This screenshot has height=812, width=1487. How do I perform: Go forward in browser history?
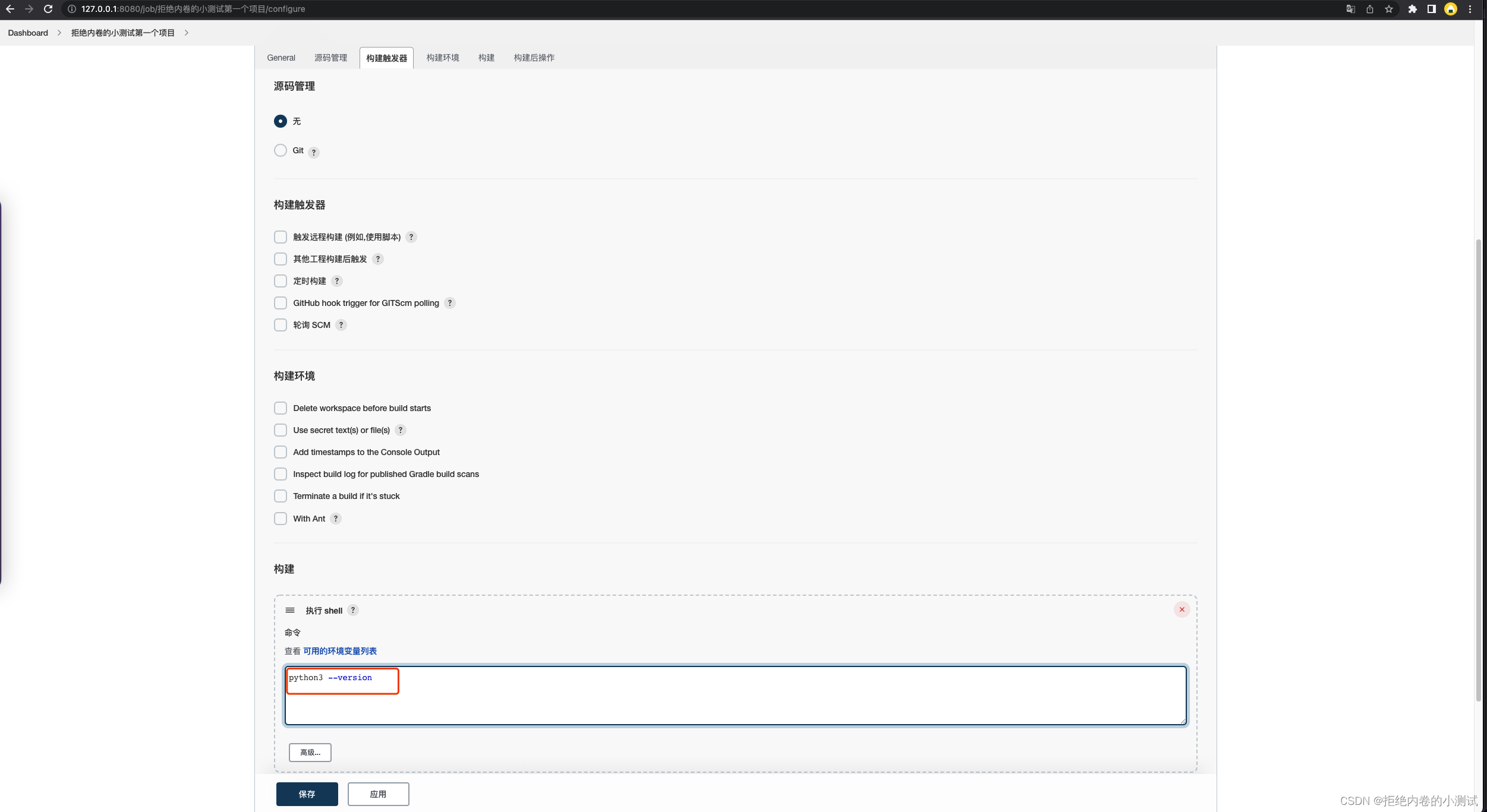click(29, 9)
